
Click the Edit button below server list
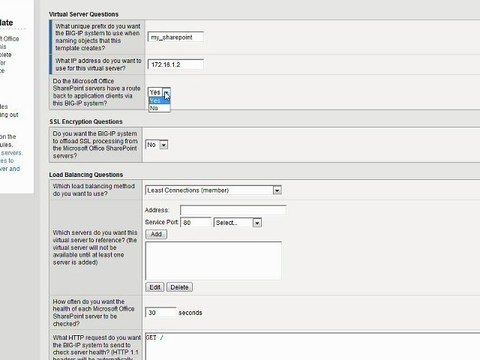pos(155,287)
